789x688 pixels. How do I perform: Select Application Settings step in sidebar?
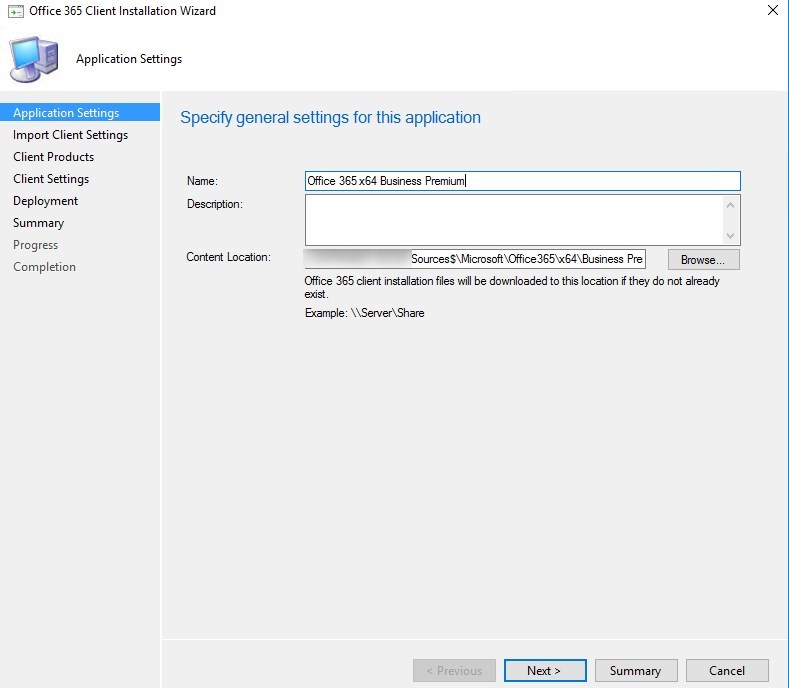point(80,112)
